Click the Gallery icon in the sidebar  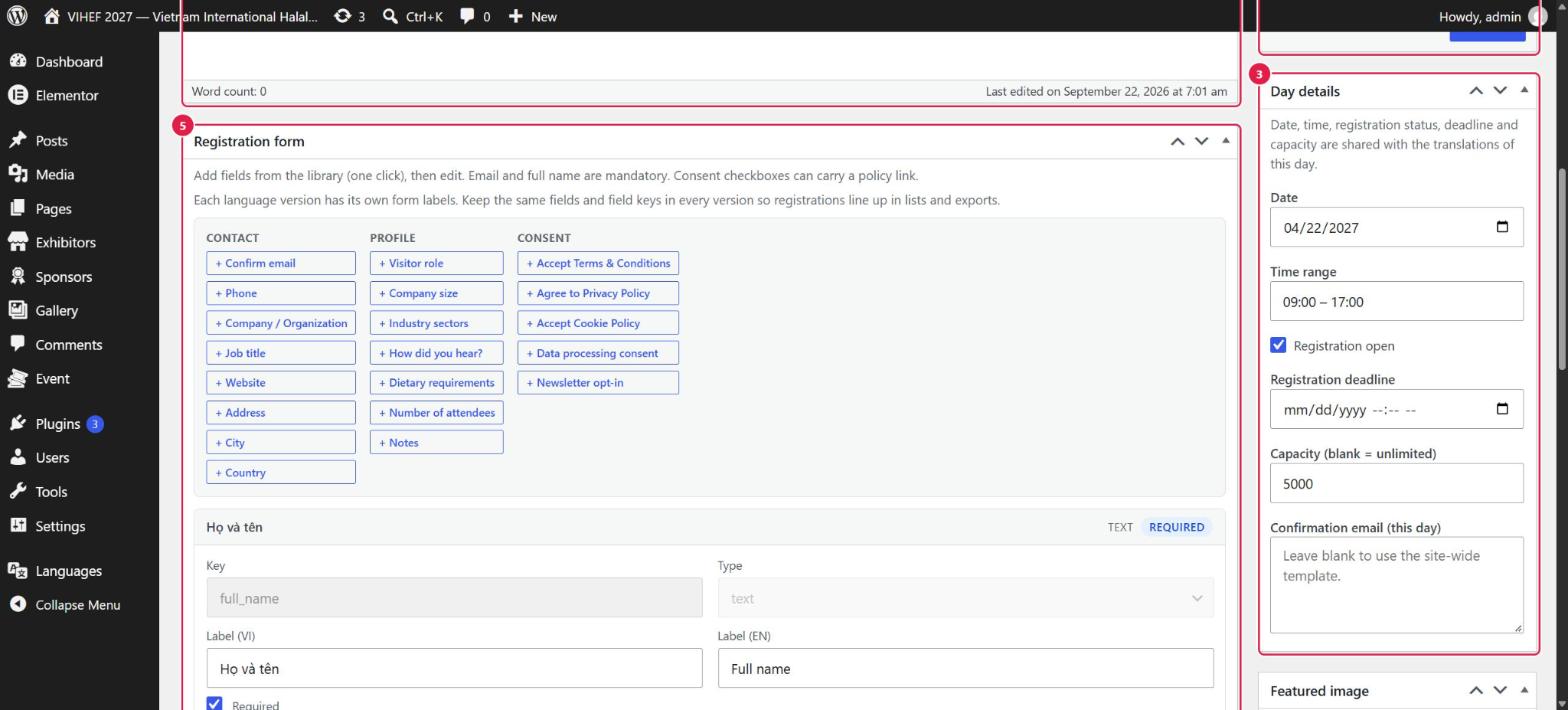tap(17, 310)
